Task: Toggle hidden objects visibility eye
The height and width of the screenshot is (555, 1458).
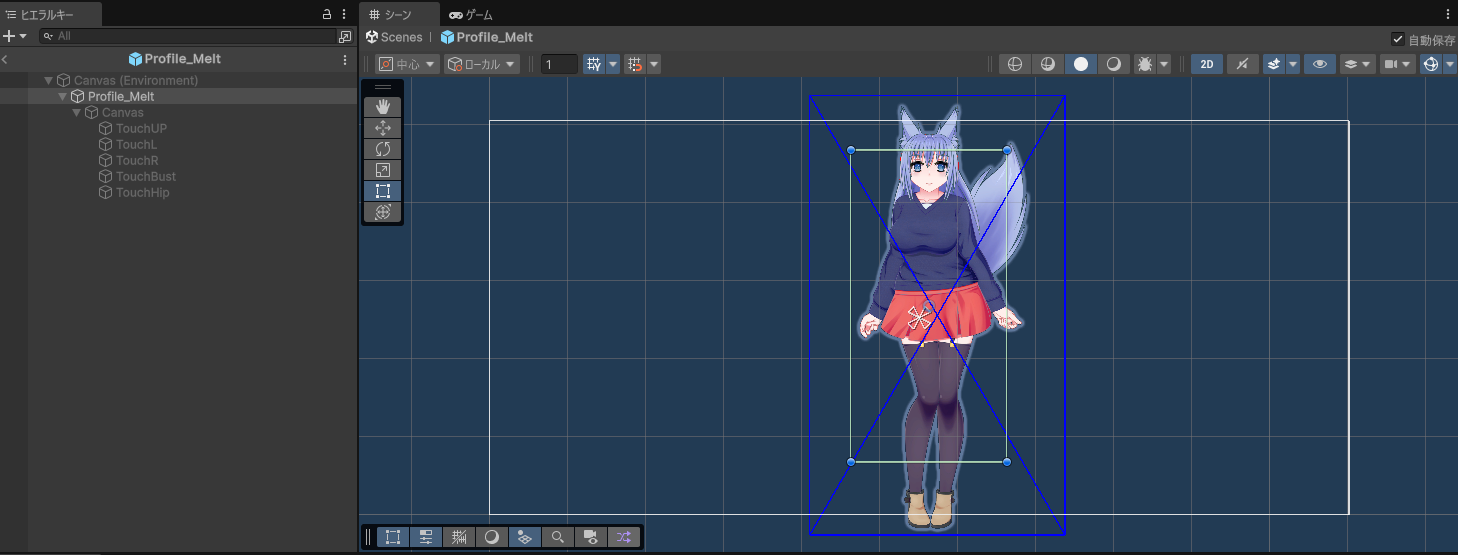Action: [1320, 64]
